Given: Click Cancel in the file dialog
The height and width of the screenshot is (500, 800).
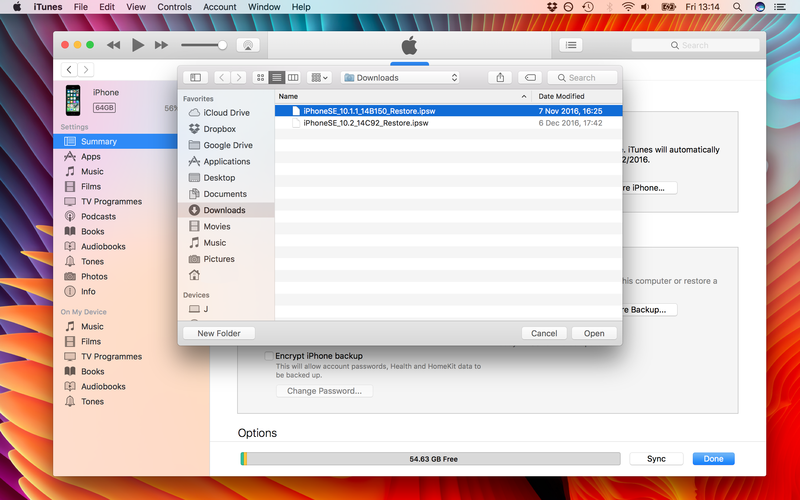Looking at the screenshot, I should (x=544, y=333).
